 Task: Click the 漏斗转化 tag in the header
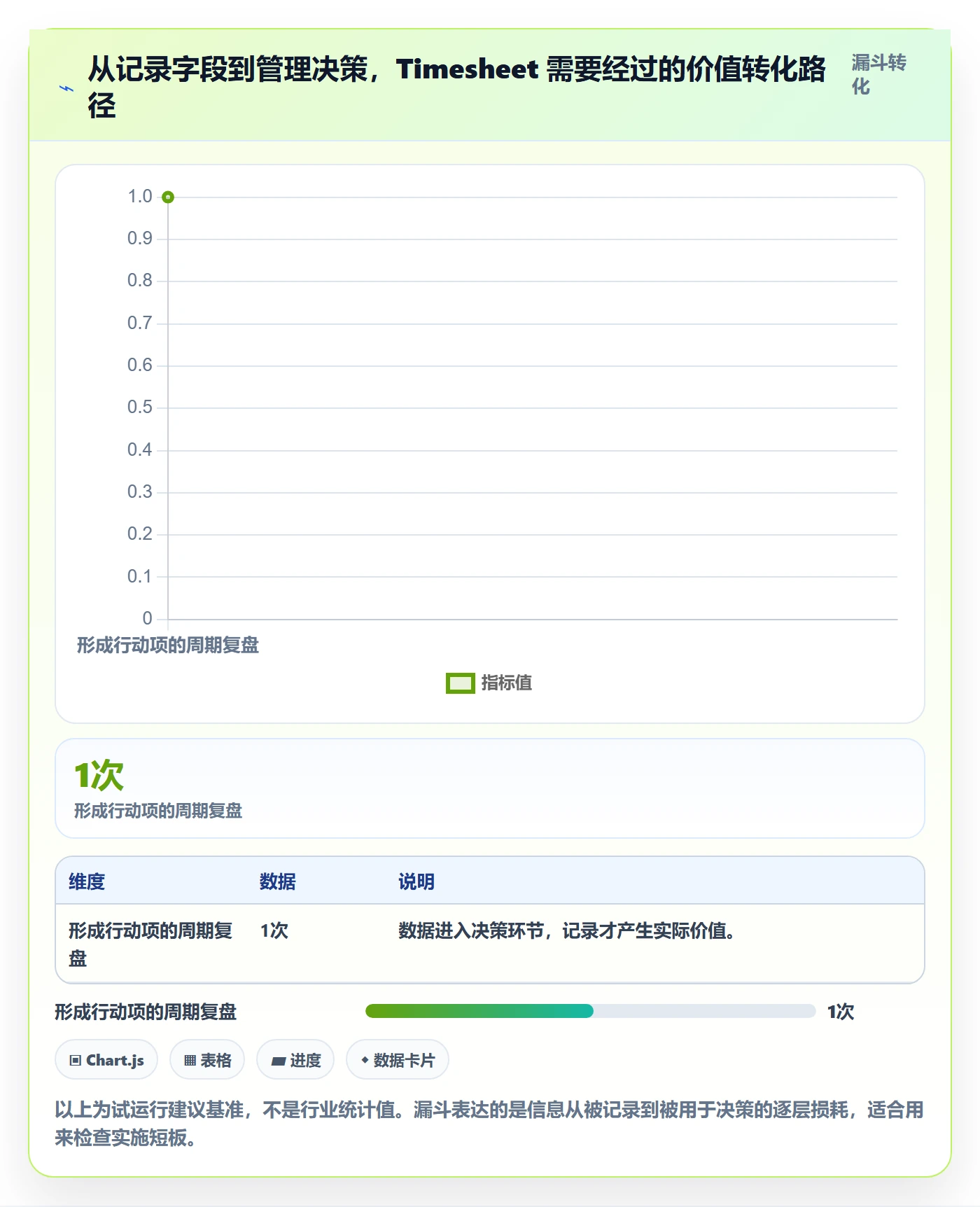(879, 74)
